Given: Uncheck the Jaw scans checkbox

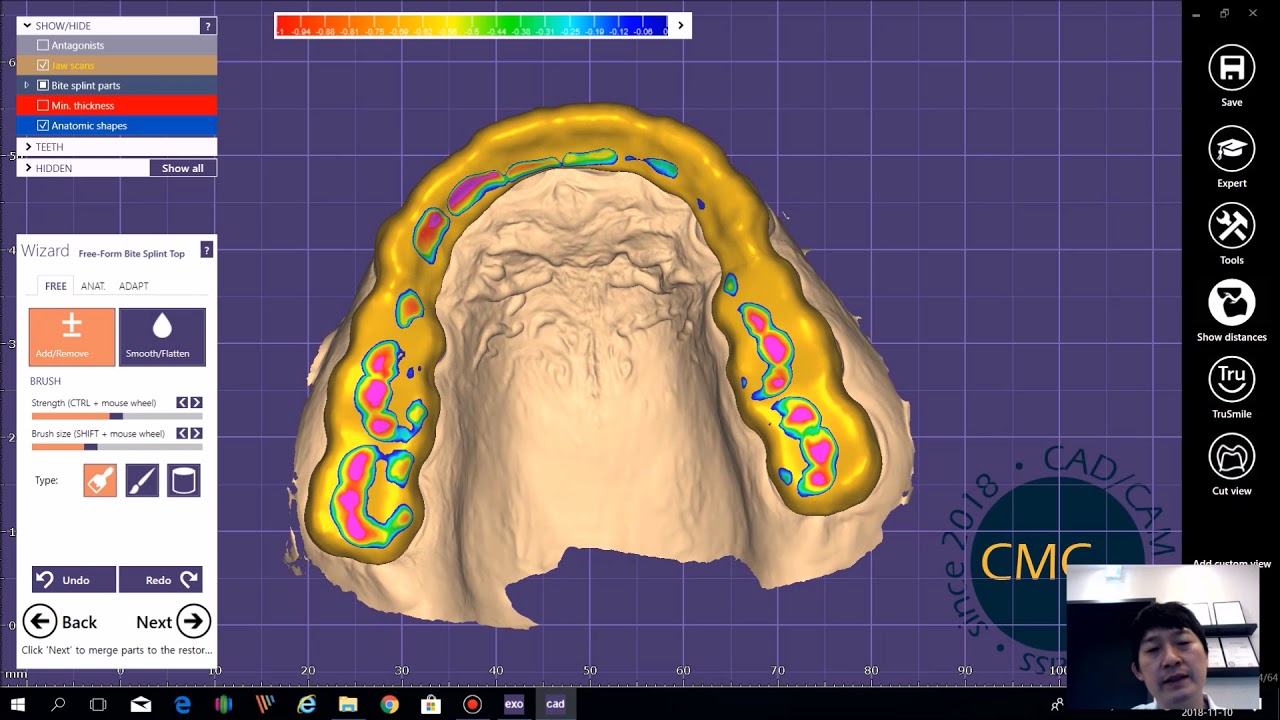Looking at the screenshot, I should 43,65.
